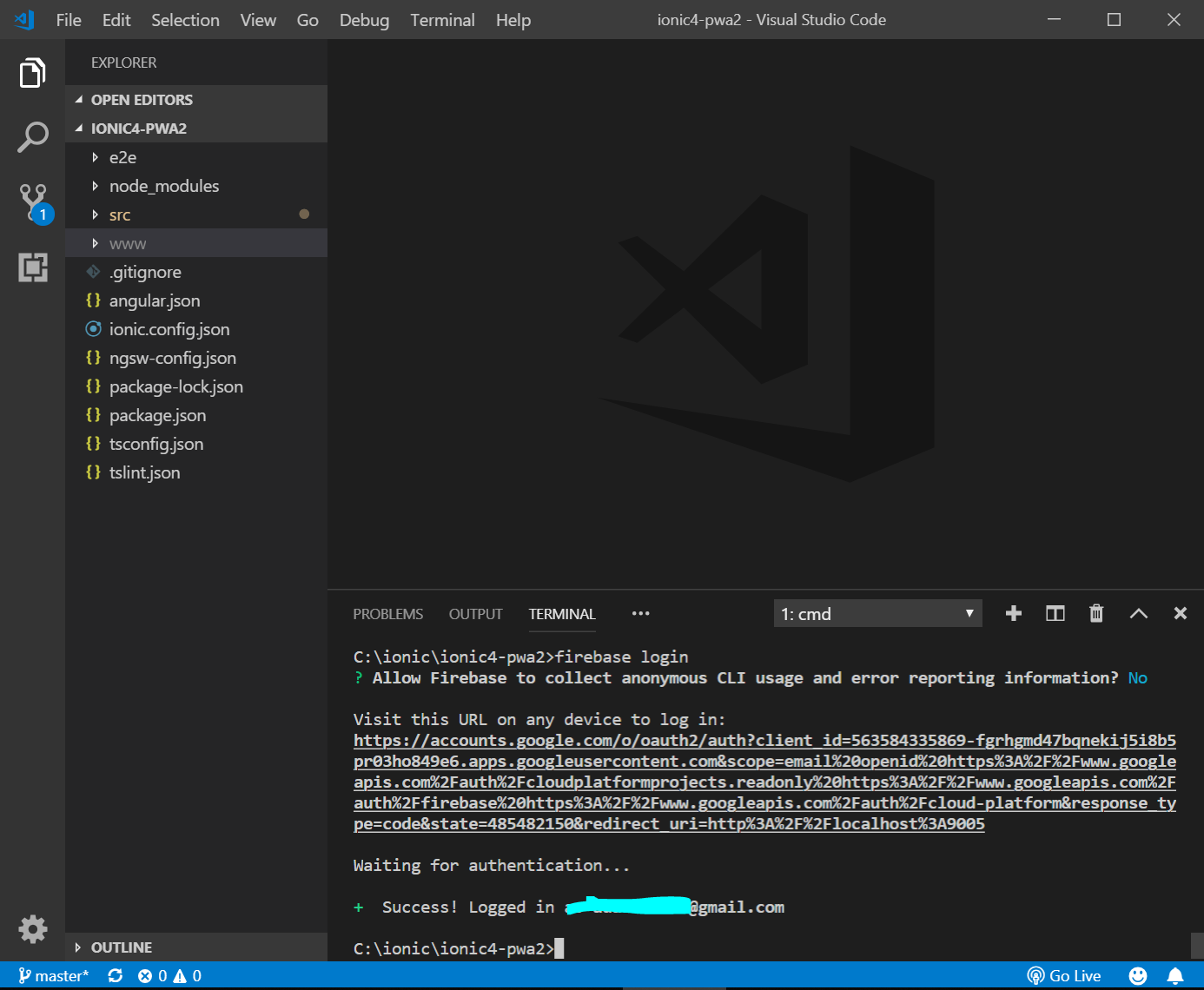Open the Search view in activity bar
Screen dimensions: 1204x990
32,137
